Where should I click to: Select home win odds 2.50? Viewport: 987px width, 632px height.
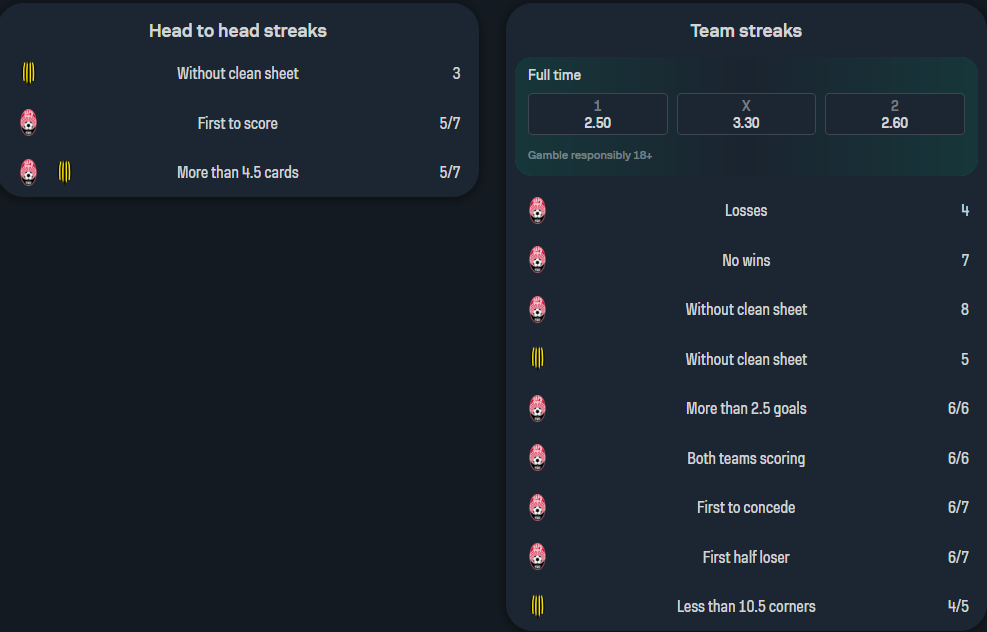coord(597,114)
